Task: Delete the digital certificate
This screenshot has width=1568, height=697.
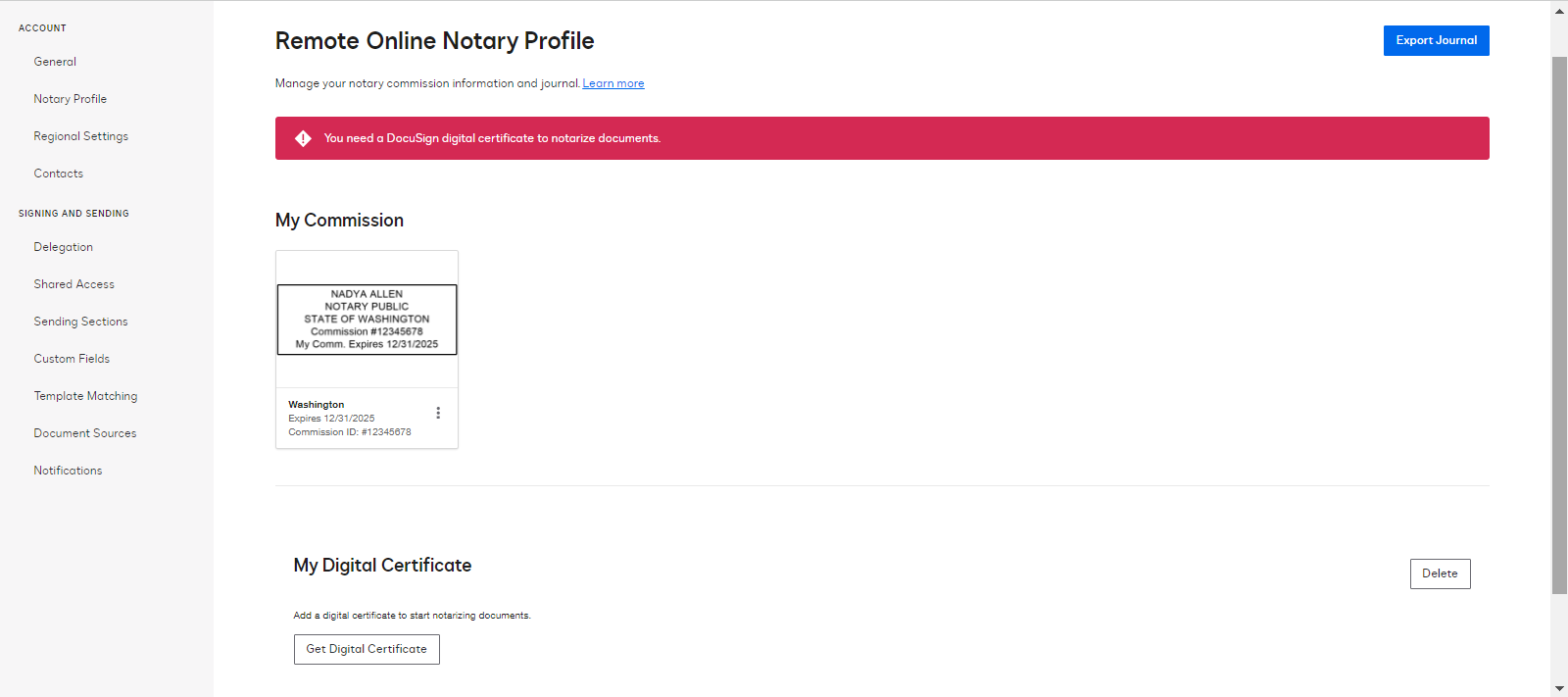Action: 1440,573
